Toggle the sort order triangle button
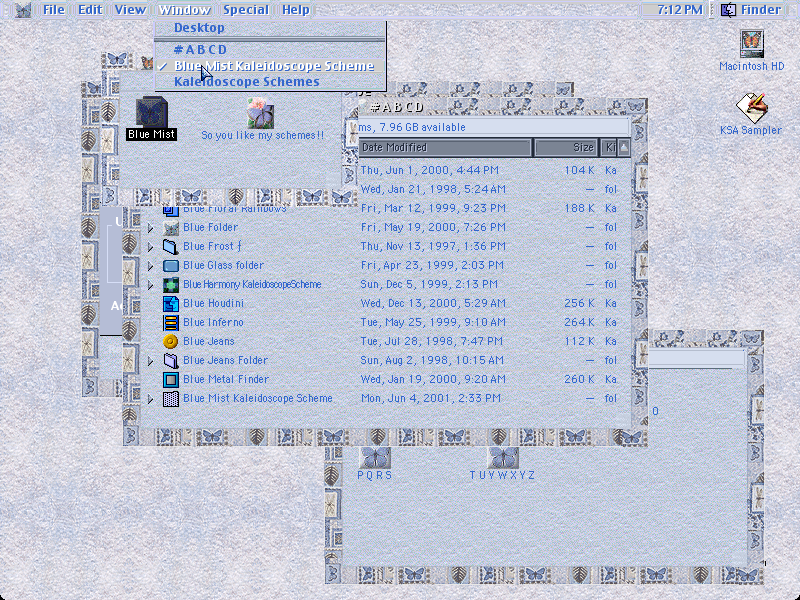Image resolution: width=800 pixels, height=600 pixels. coord(623,147)
